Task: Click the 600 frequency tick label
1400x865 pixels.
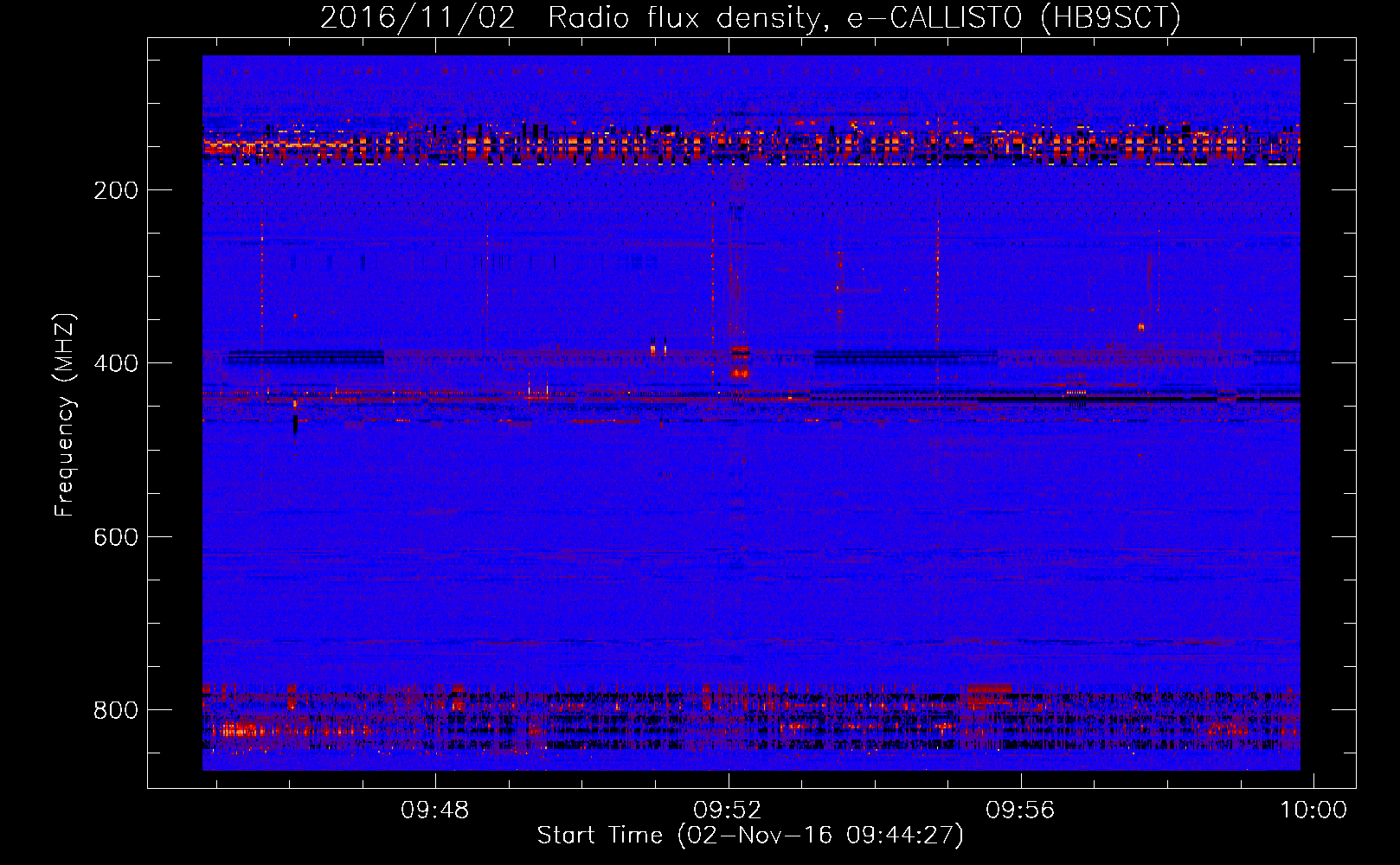Action: pos(116,537)
